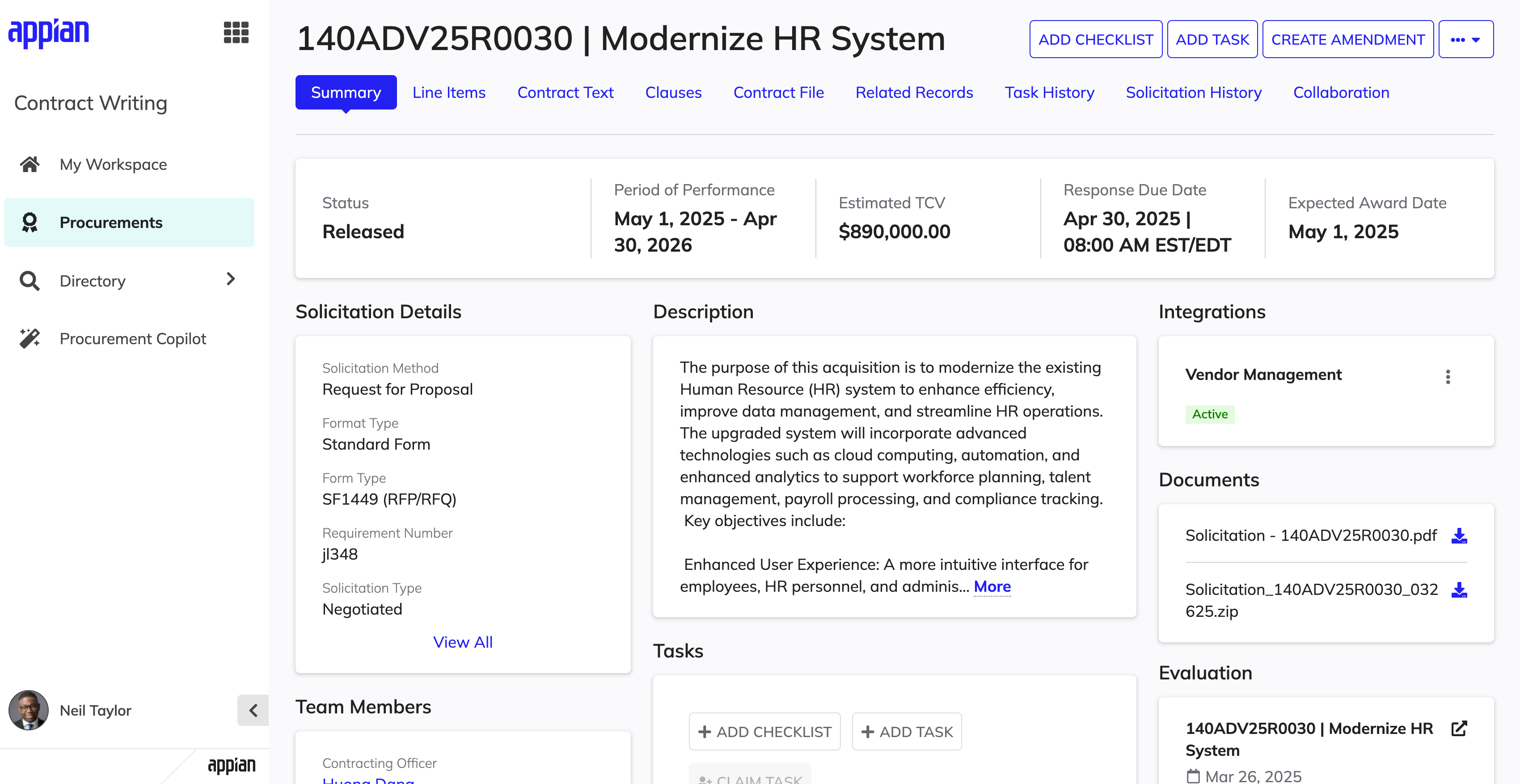
Task: Click the Estimated TCV value $890,000.00
Action: tap(894, 231)
